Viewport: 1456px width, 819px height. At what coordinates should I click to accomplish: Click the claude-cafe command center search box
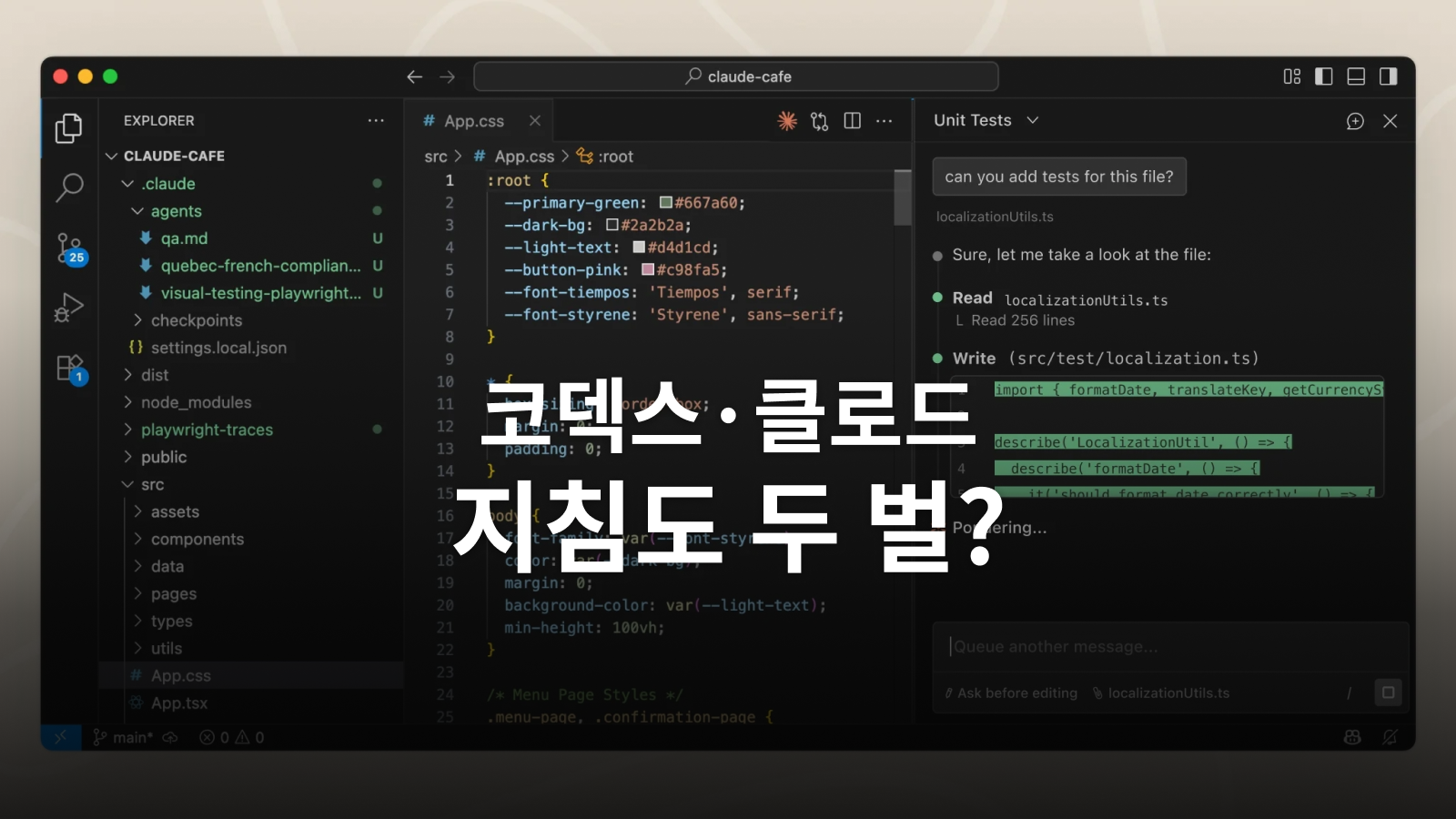click(x=736, y=76)
